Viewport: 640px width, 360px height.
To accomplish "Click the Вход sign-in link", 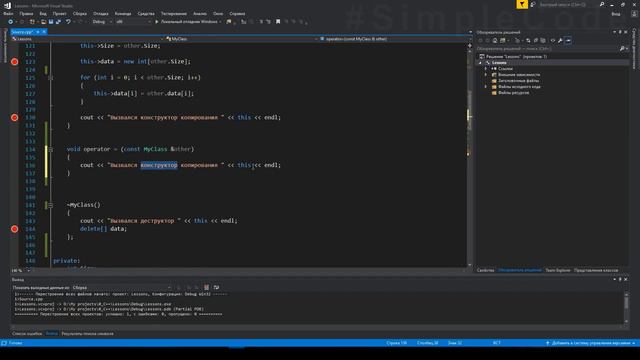I will click(x=616, y=14).
